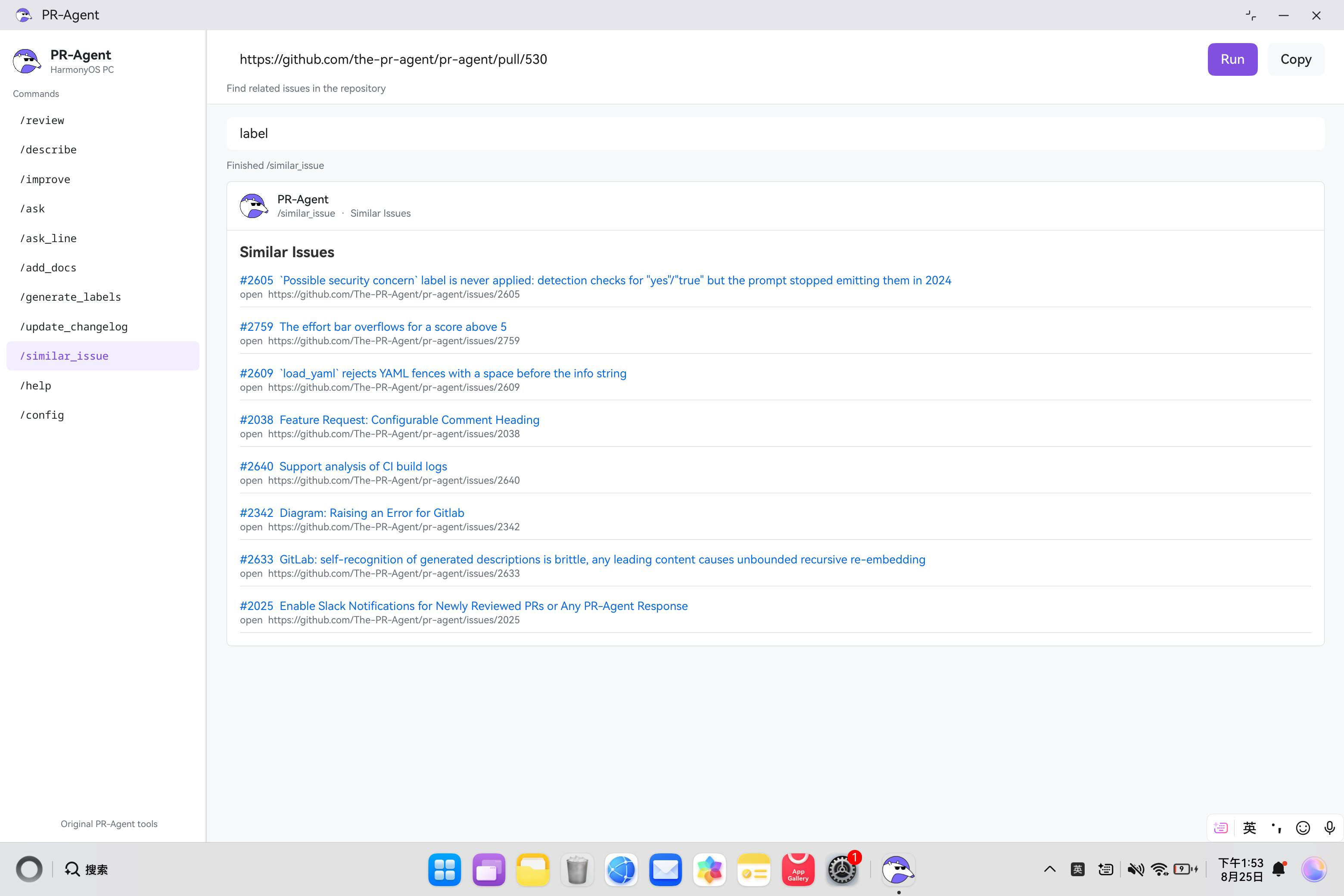This screenshot has width=1344, height=896.
Task: Click the issues/2605 URL text
Action: (x=394, y=294)
